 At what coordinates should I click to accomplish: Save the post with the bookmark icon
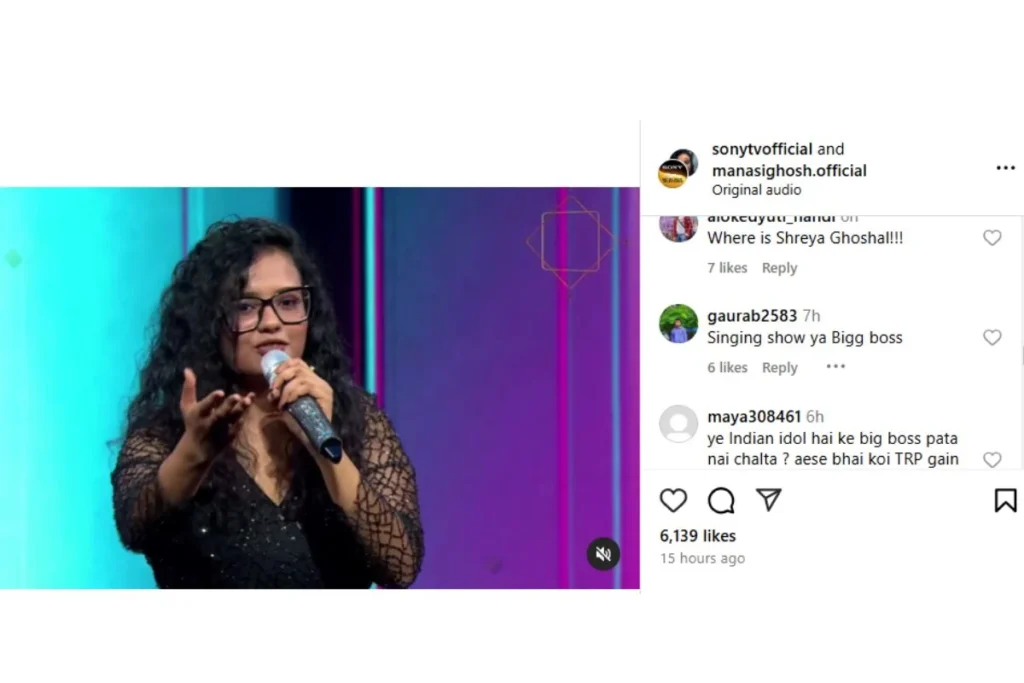[1005, 500]
